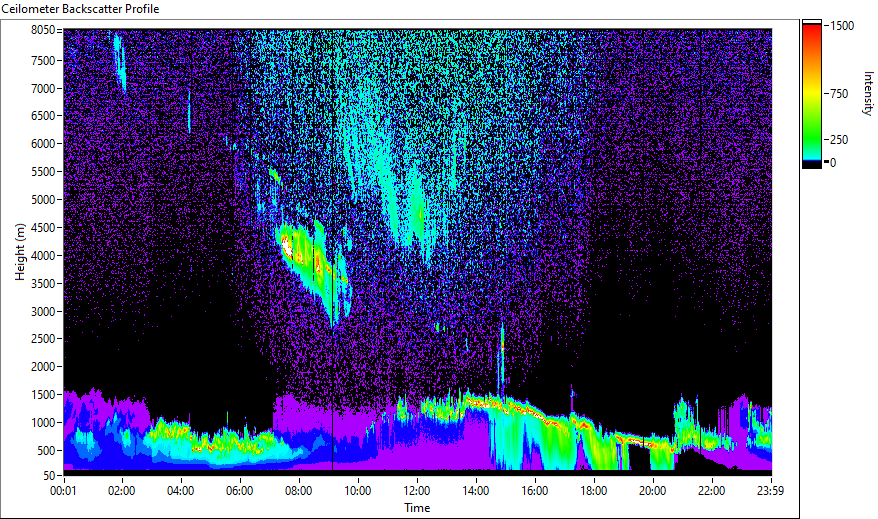The image size is (878, 519).
Task: Click the 20:00 time axis label
Action: pos(653,491)
